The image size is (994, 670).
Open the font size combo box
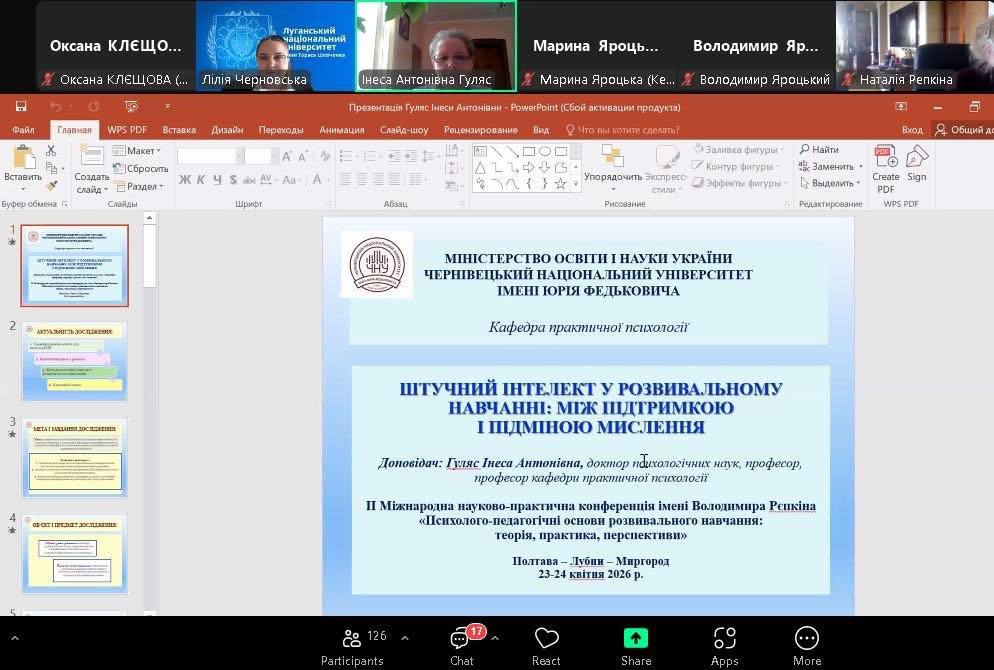click(x=261, y=156)
